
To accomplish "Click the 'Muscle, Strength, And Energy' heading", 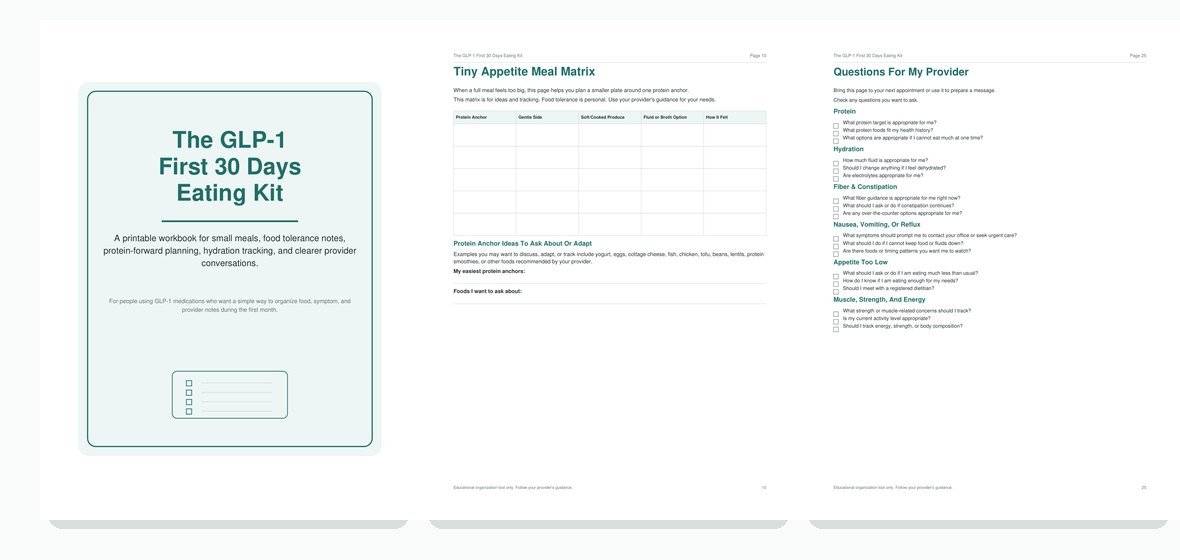I will [x=879, y=300].
